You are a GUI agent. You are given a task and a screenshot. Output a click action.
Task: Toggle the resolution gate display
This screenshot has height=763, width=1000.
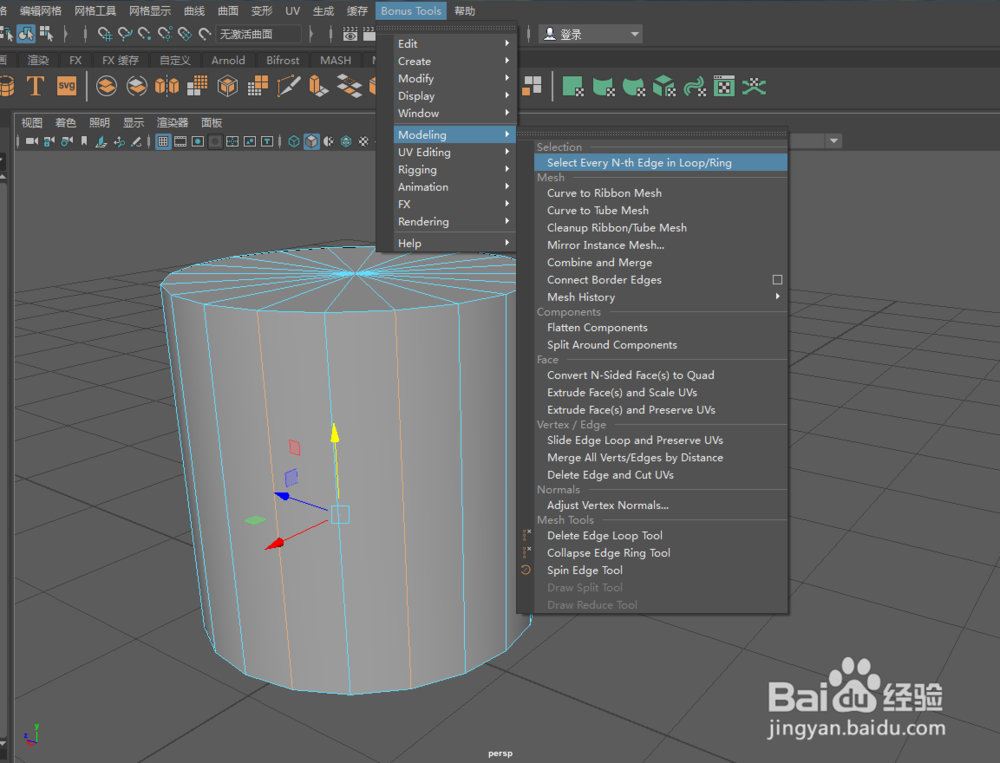pyautogui.click(x=198, y=141)
